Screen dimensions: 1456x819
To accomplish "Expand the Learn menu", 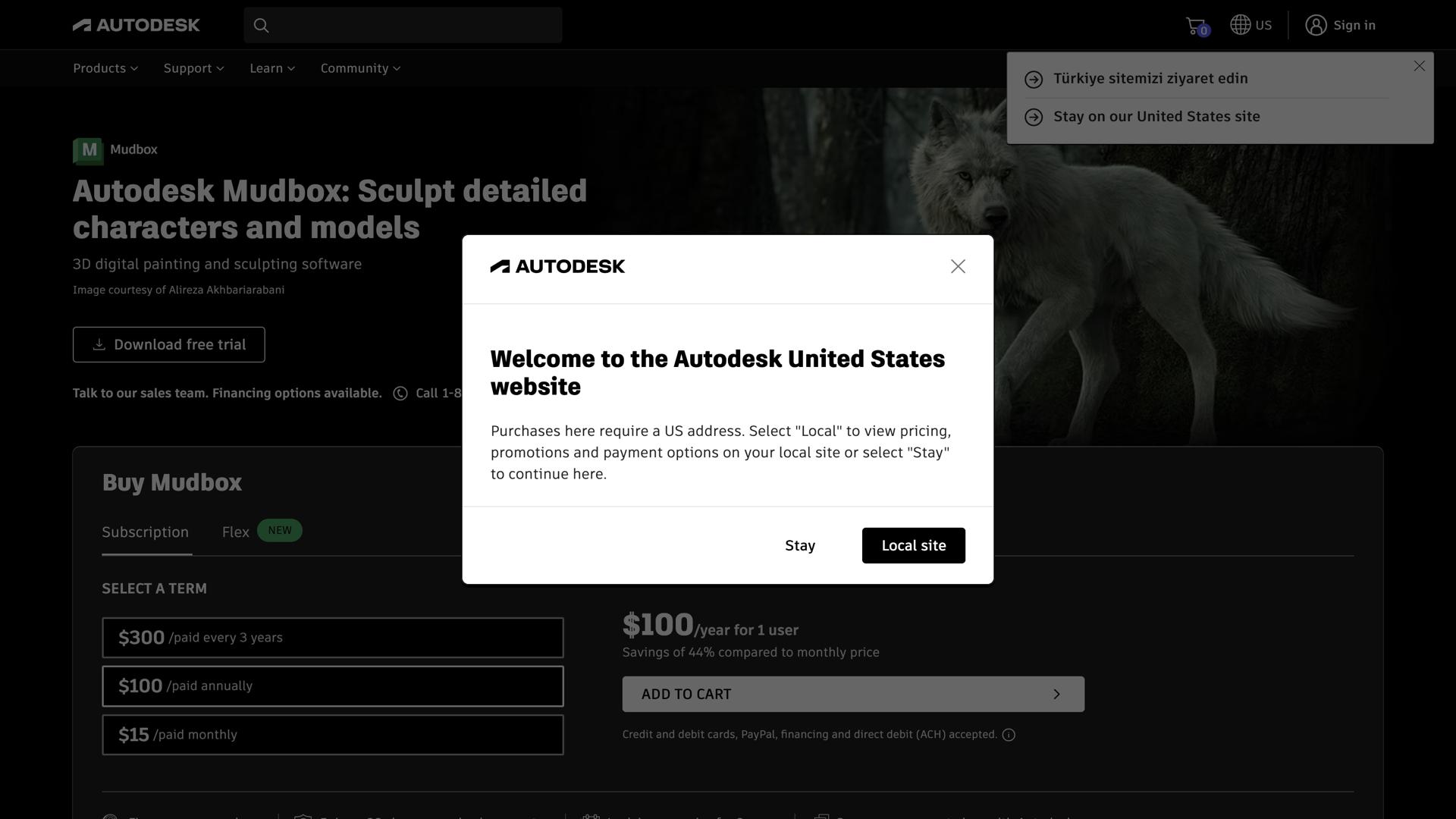I will [x=271, y=68].
